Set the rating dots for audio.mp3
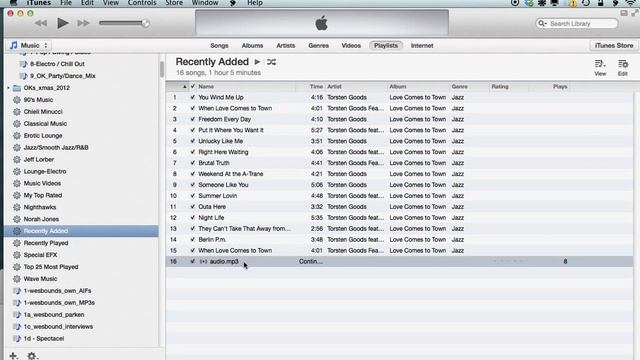640x360 pixels. tap(508, 261)
